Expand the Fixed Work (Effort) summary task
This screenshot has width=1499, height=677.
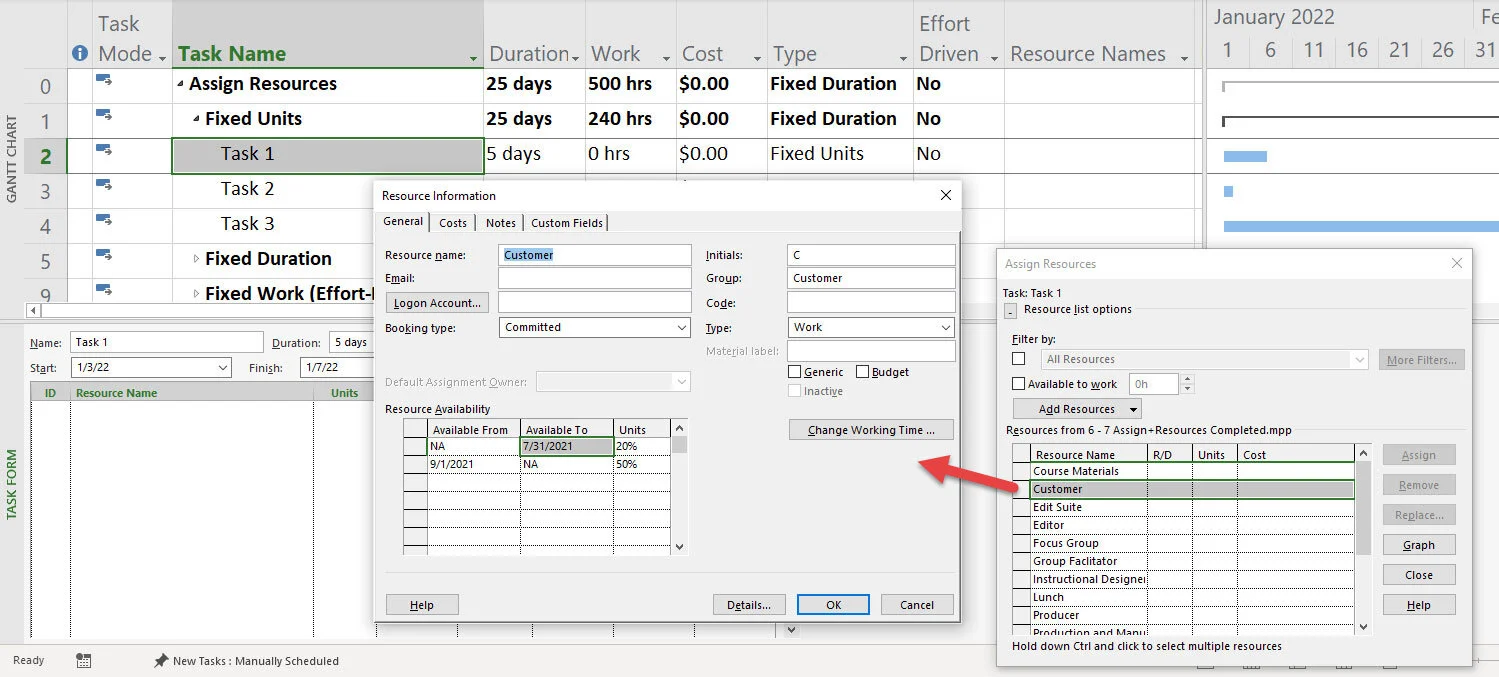pyautogui.click(x=197, y=294)
